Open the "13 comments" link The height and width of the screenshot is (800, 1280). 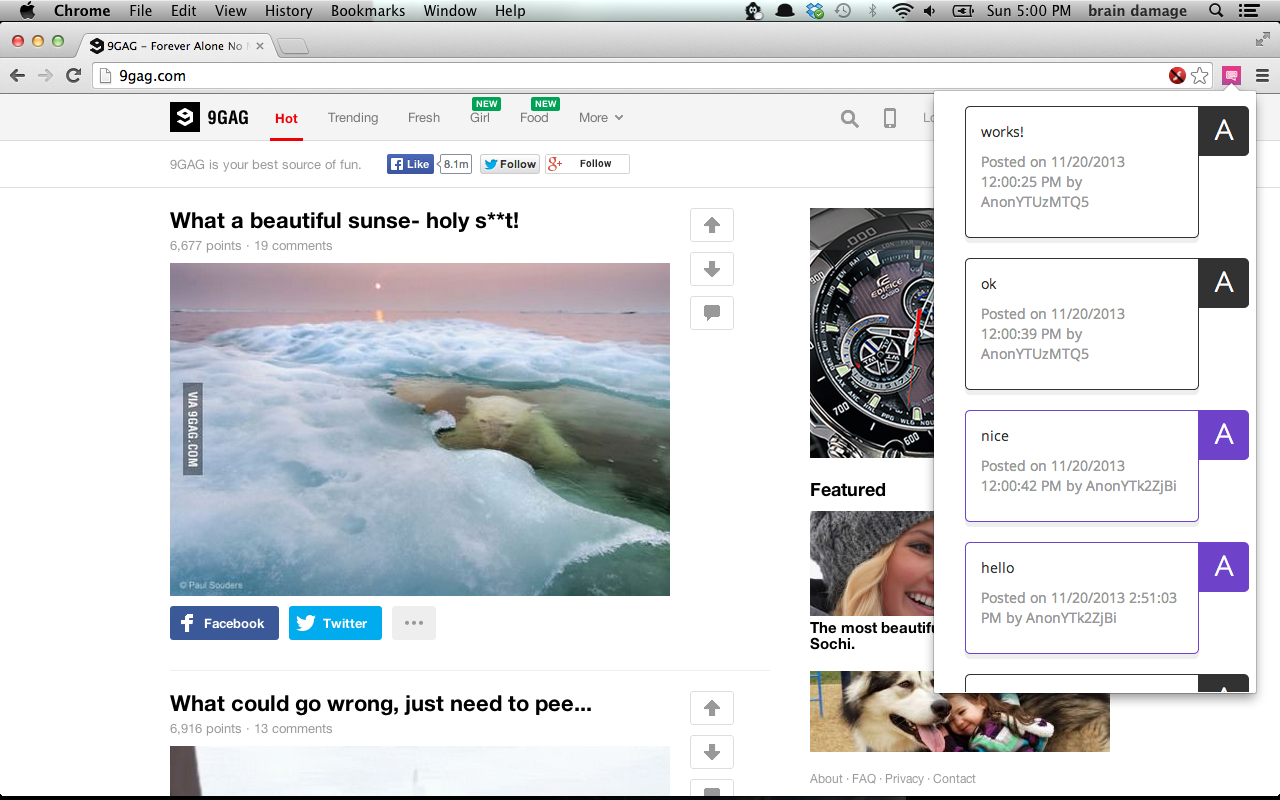click(293, 729)
